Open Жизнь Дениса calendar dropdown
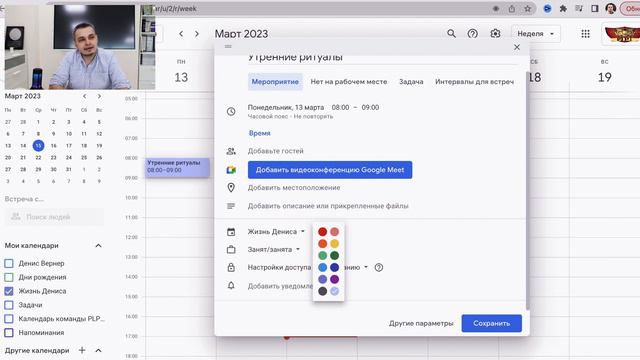 click(276, 232)
